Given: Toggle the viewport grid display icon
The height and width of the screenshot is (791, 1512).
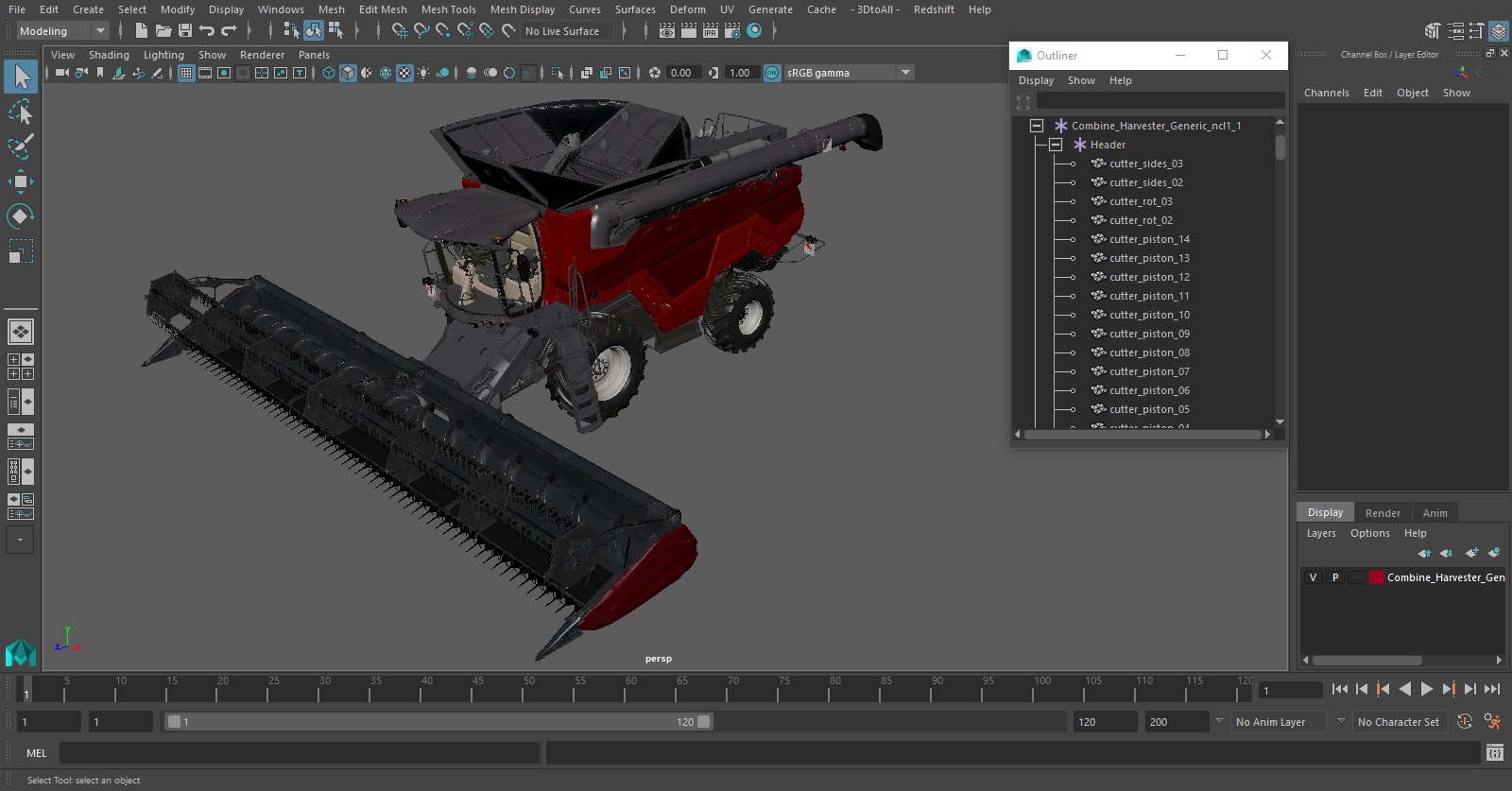Looking at the screenshot, I should (186, 73).
